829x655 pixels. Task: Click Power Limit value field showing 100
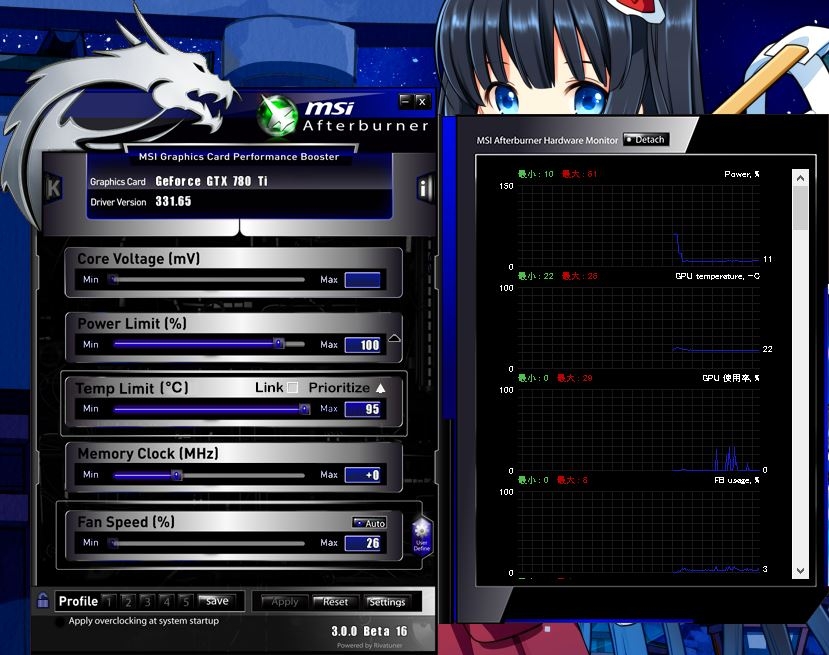coord(363,345)
